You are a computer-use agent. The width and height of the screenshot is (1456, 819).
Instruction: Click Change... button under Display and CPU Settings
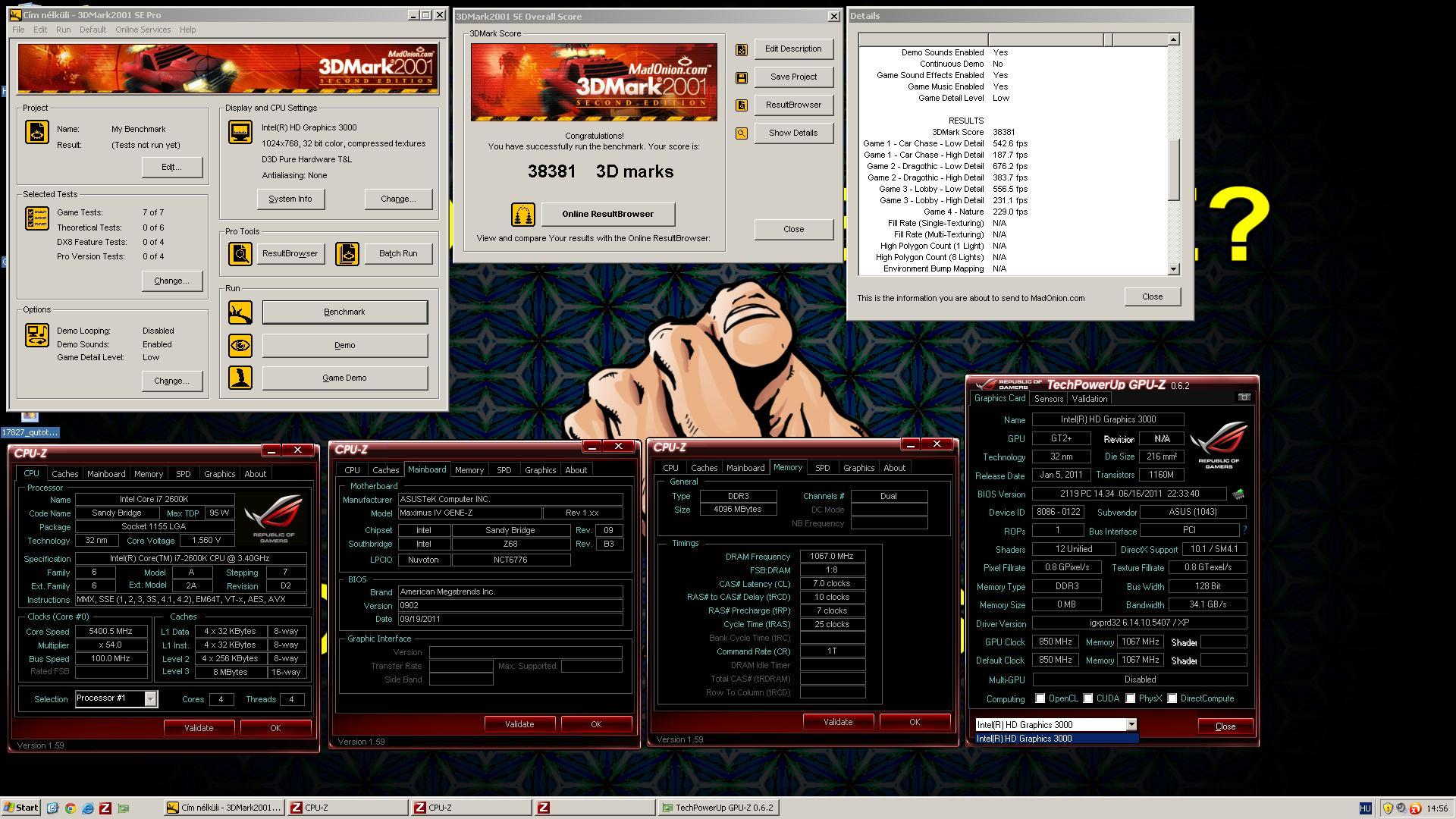[398, 199]
